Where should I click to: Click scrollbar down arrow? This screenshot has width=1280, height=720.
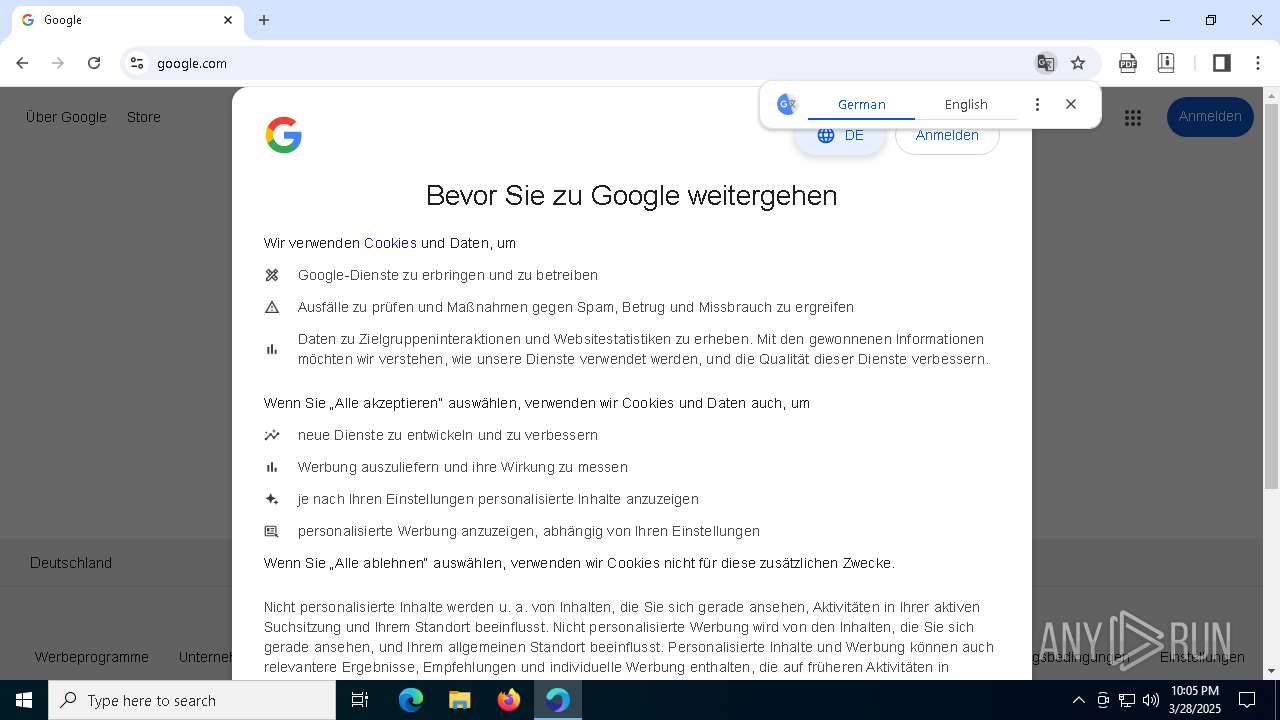tap(1271, 671)
